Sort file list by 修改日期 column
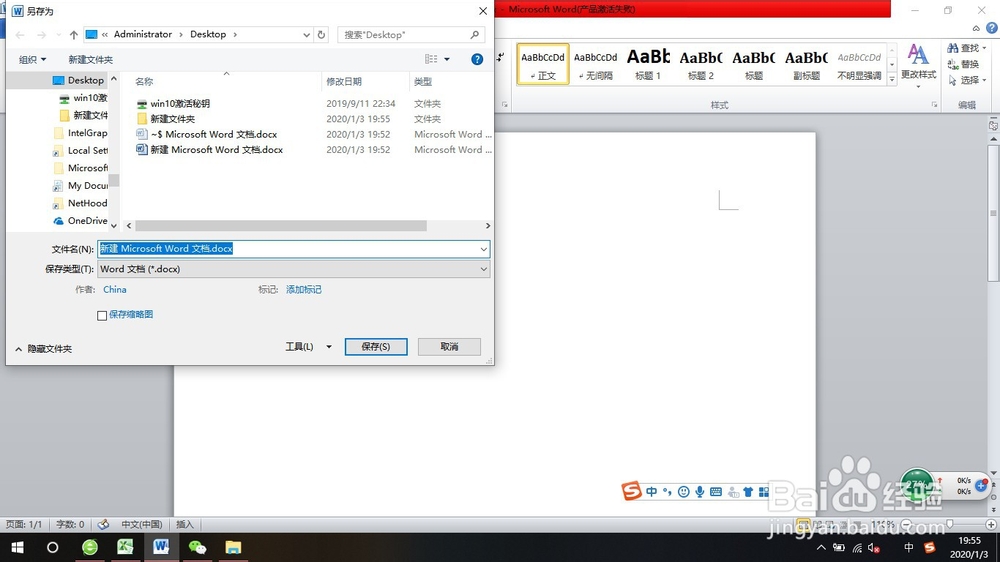This screenshot has width=1000, height=562. click(344, 82)
